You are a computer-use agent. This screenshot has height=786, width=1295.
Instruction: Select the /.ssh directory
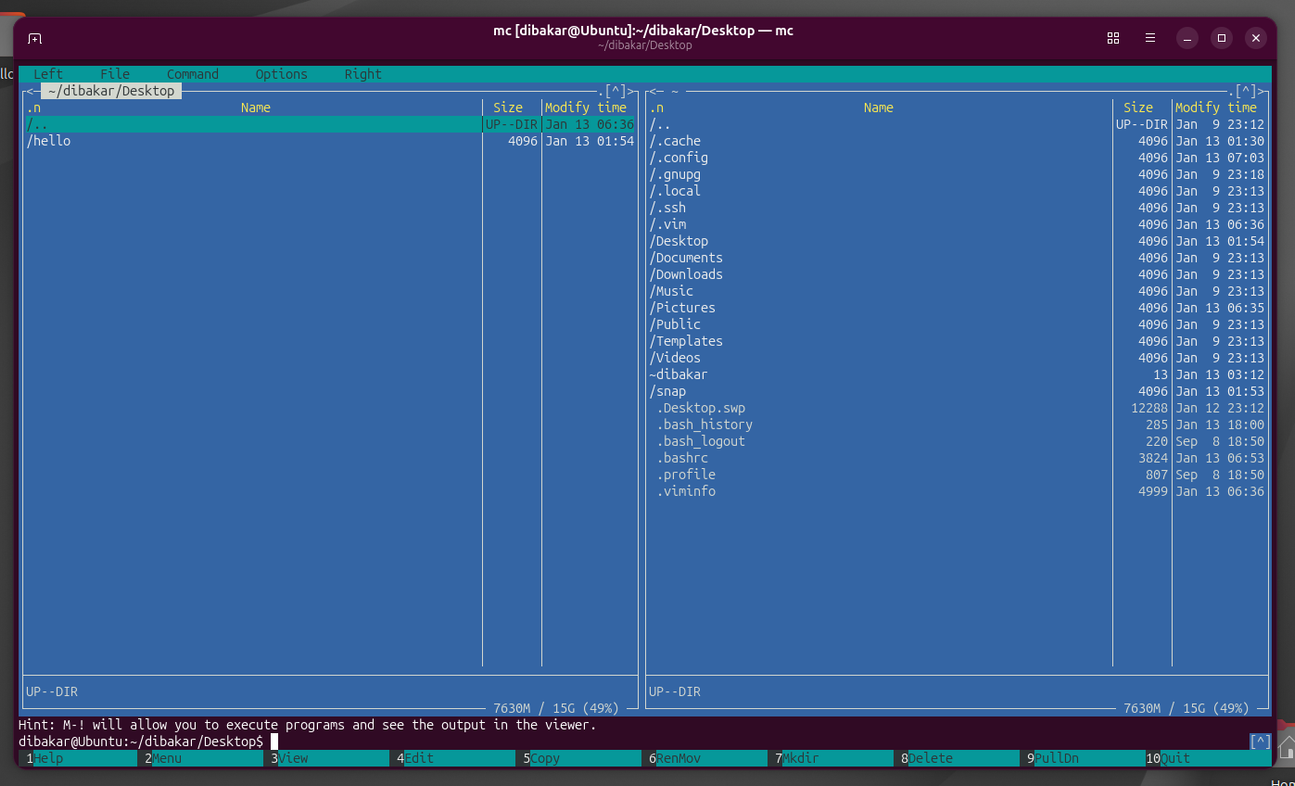tap(957, 208)
